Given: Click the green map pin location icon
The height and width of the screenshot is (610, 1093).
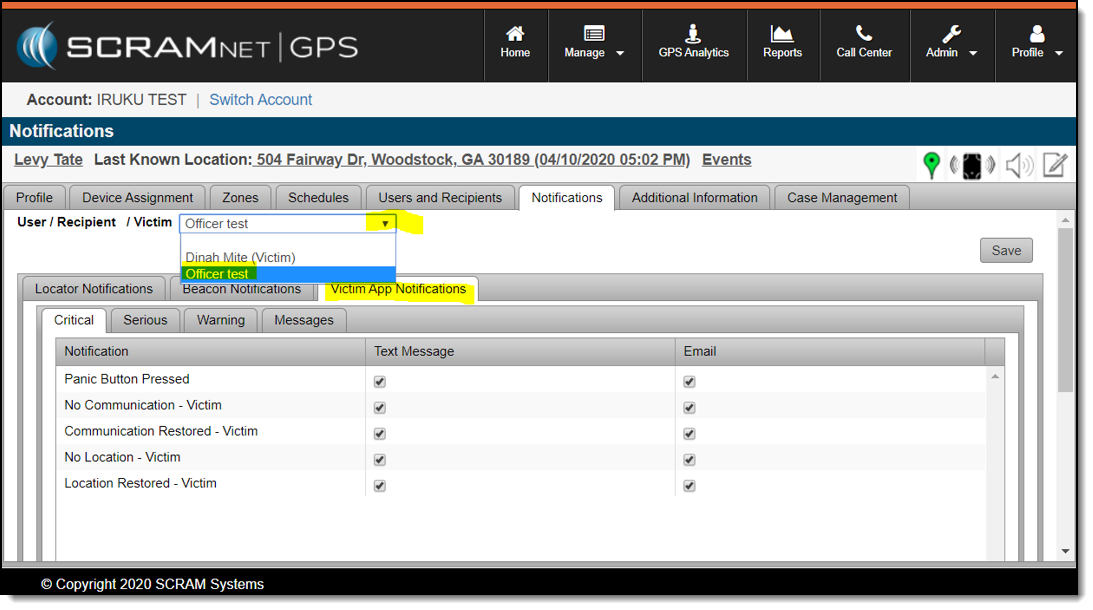Looking at the screenshot, I should point(932,165).
